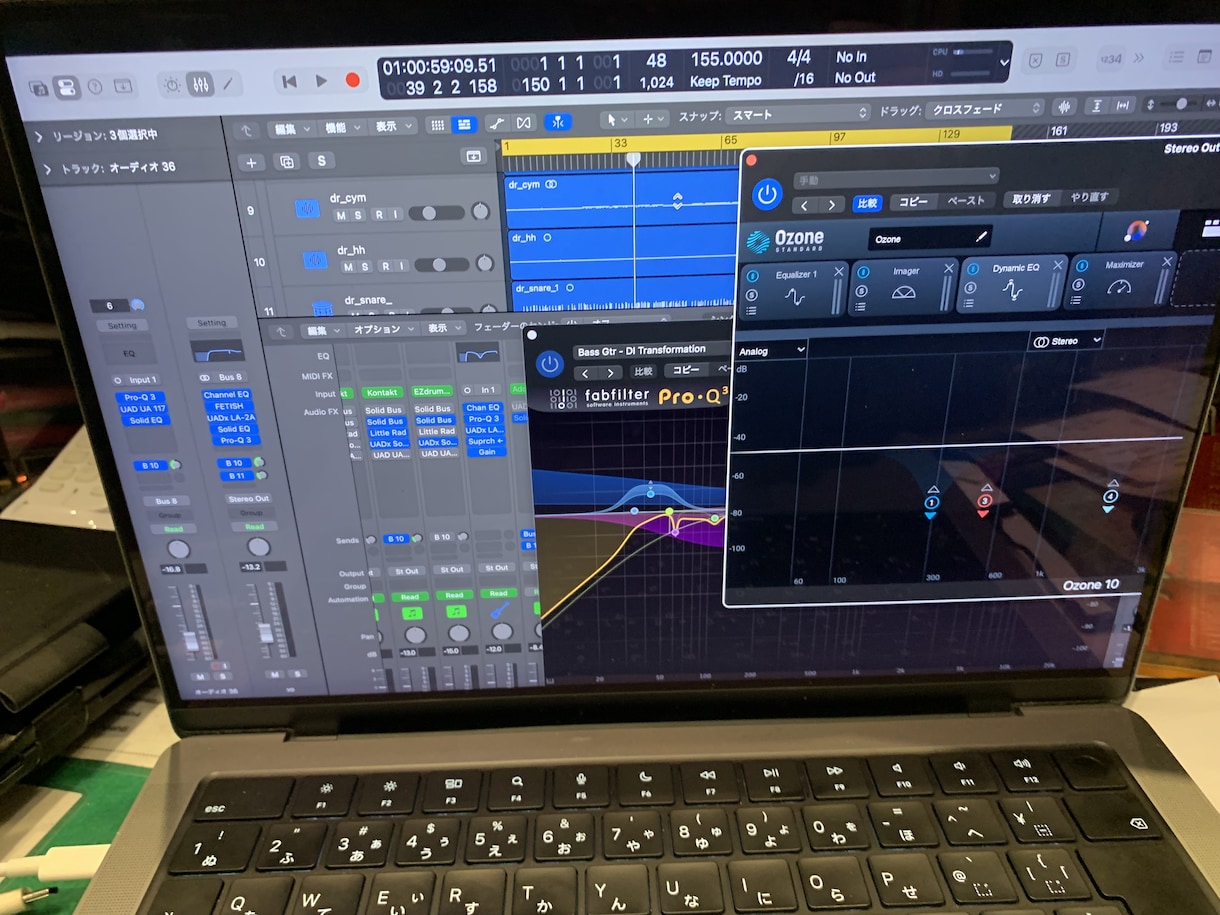Open the Ozone Analog mode dropdown
The width and height of the screenshot is (1220, 915).
(x=771, y=351)
